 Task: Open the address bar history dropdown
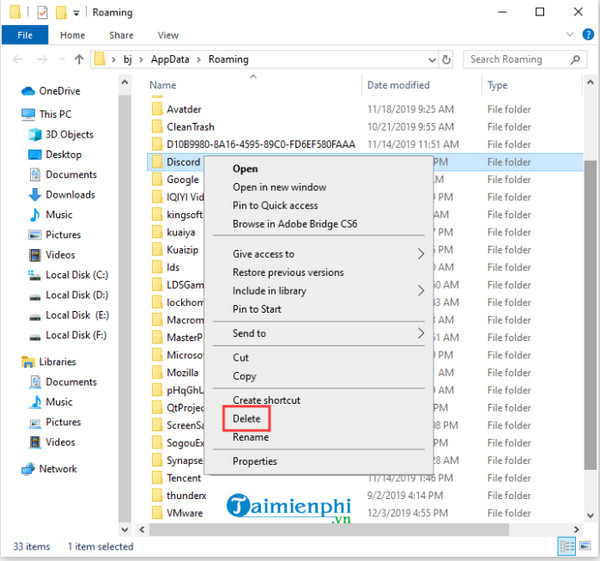coord(432,60)
